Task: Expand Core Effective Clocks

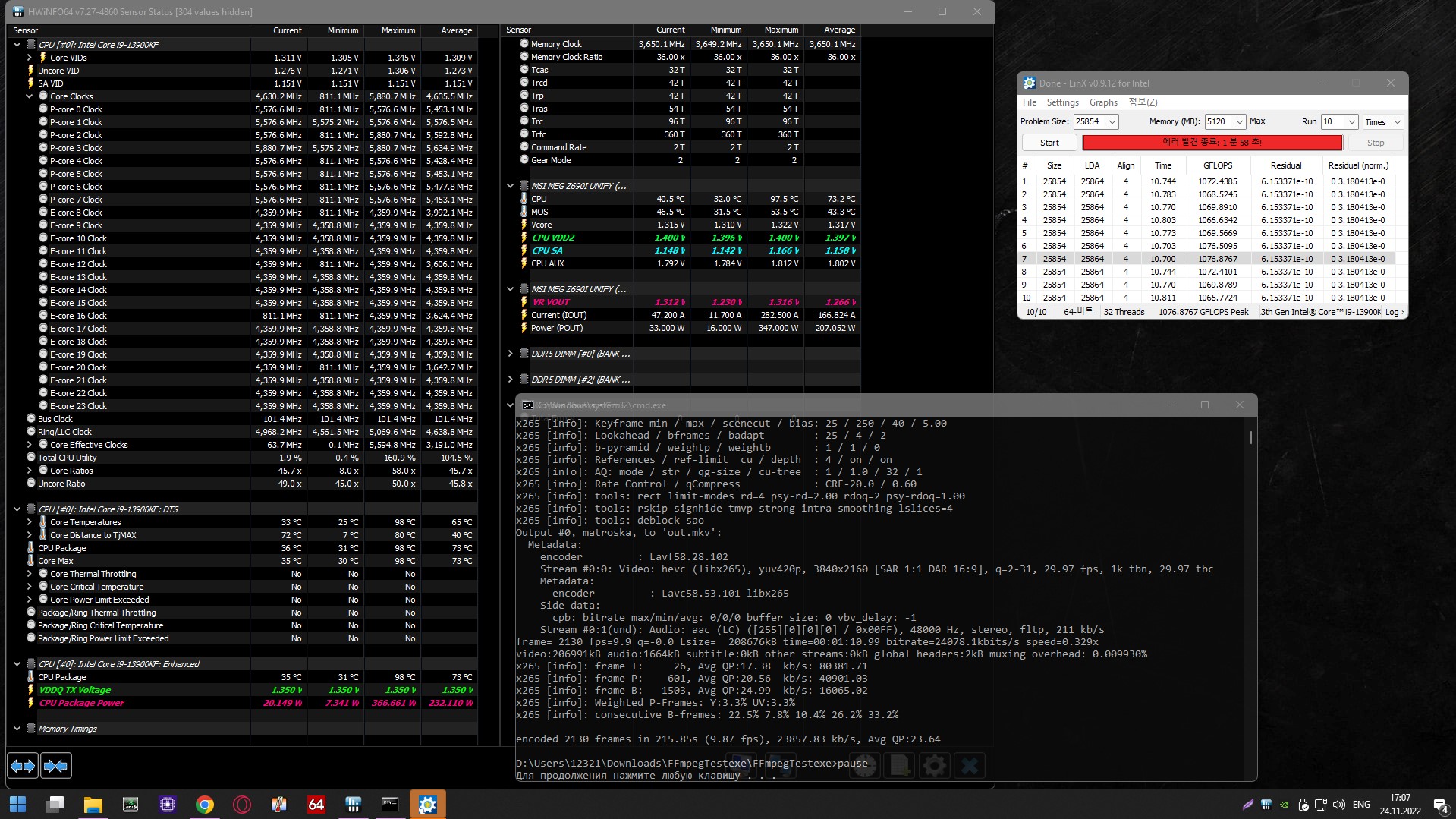Action: click(30, 445)
